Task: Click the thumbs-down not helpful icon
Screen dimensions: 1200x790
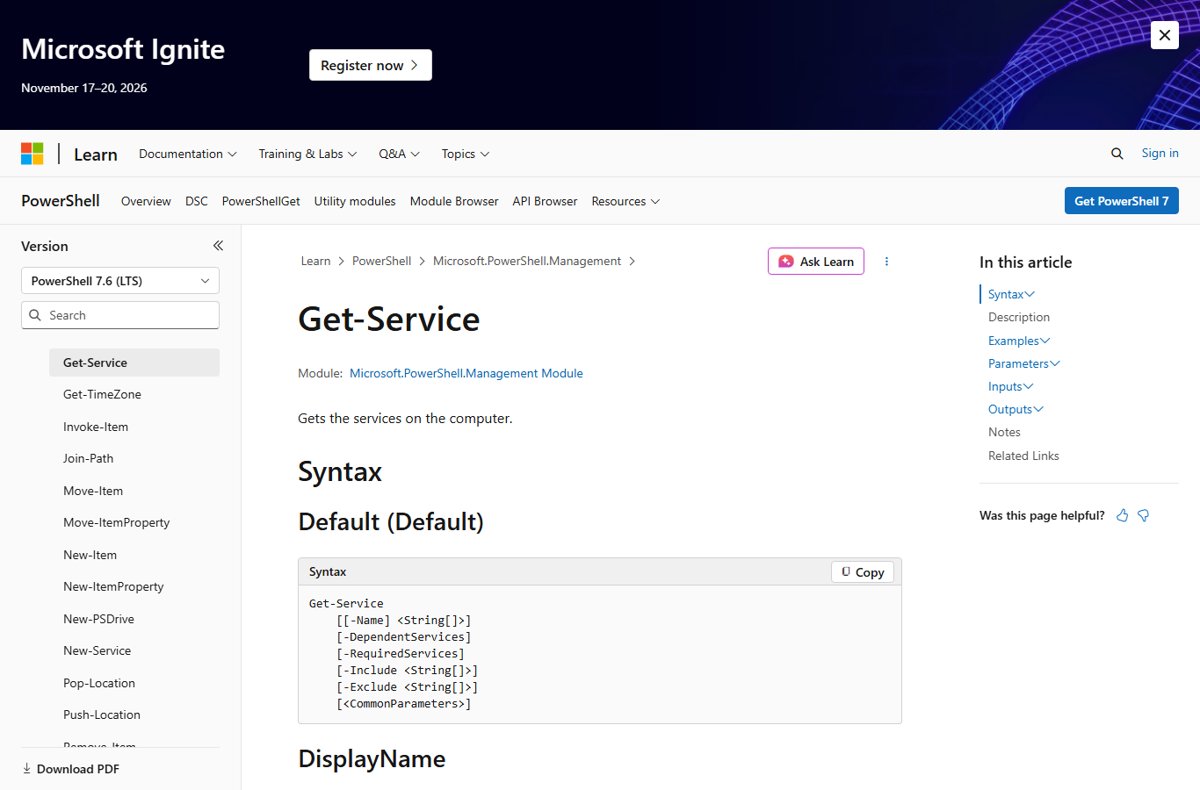Action: pyautogui.click(x=1143, y=516)
